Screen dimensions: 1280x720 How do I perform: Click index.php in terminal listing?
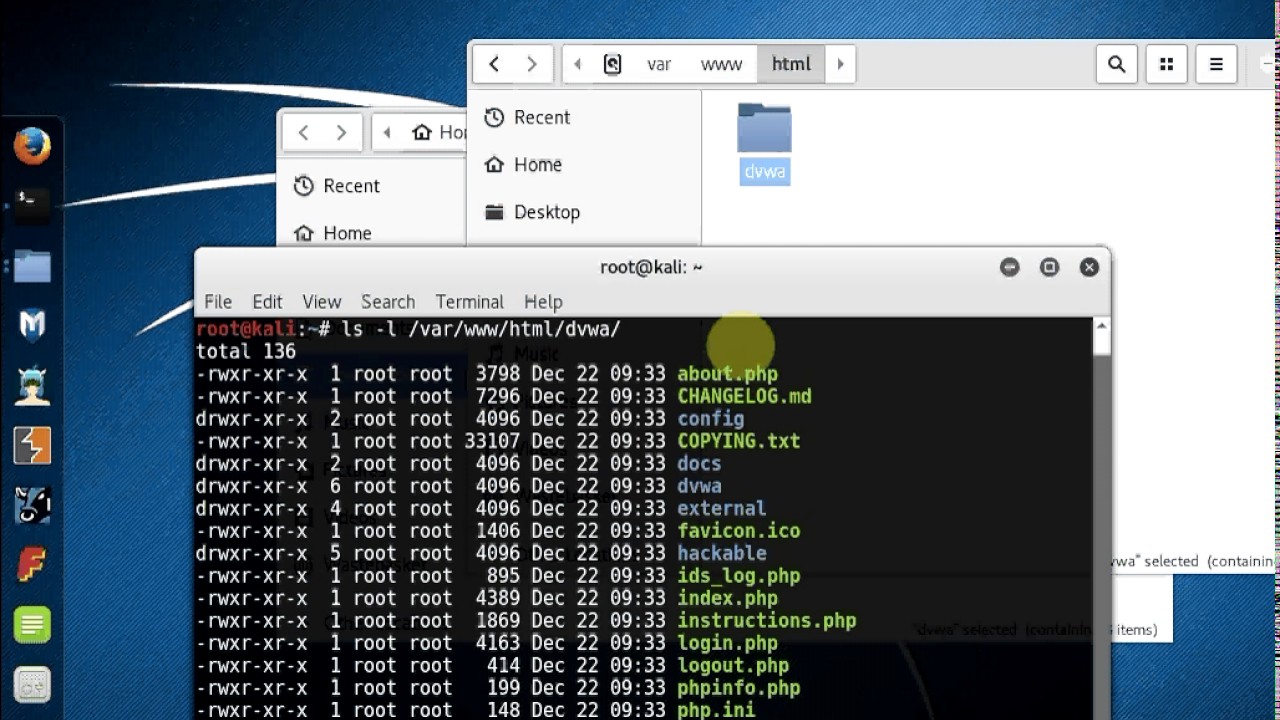coord(727,598)
